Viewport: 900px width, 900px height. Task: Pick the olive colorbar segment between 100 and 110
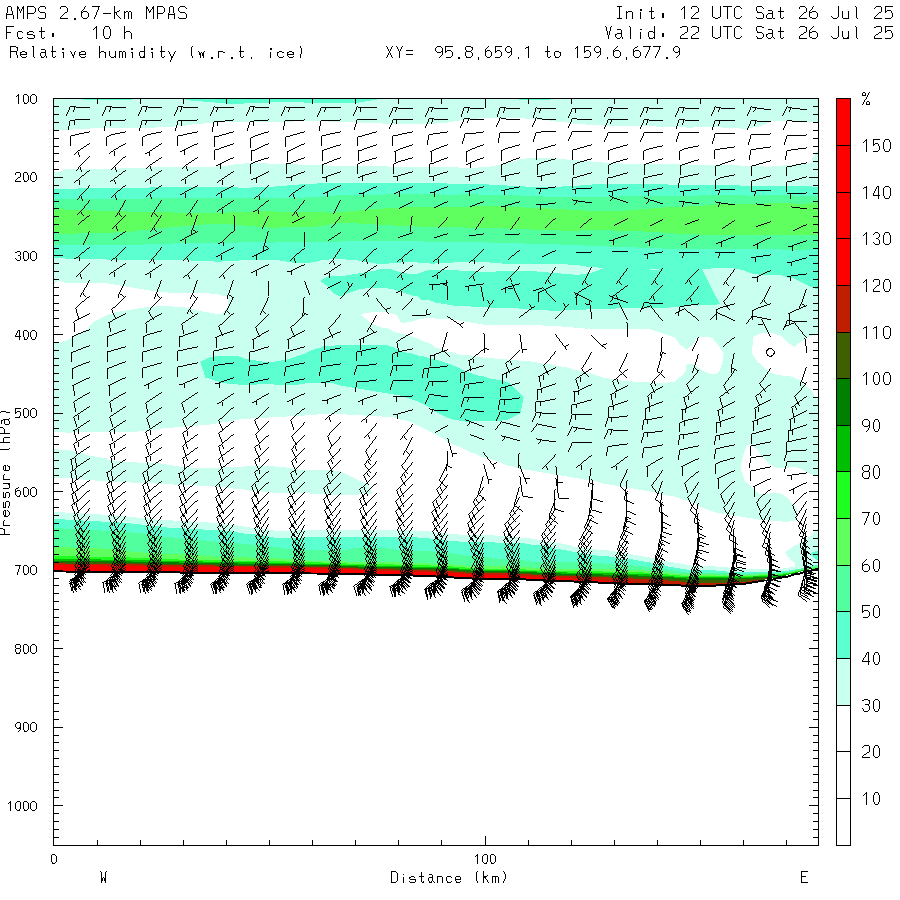click(843, 356)
